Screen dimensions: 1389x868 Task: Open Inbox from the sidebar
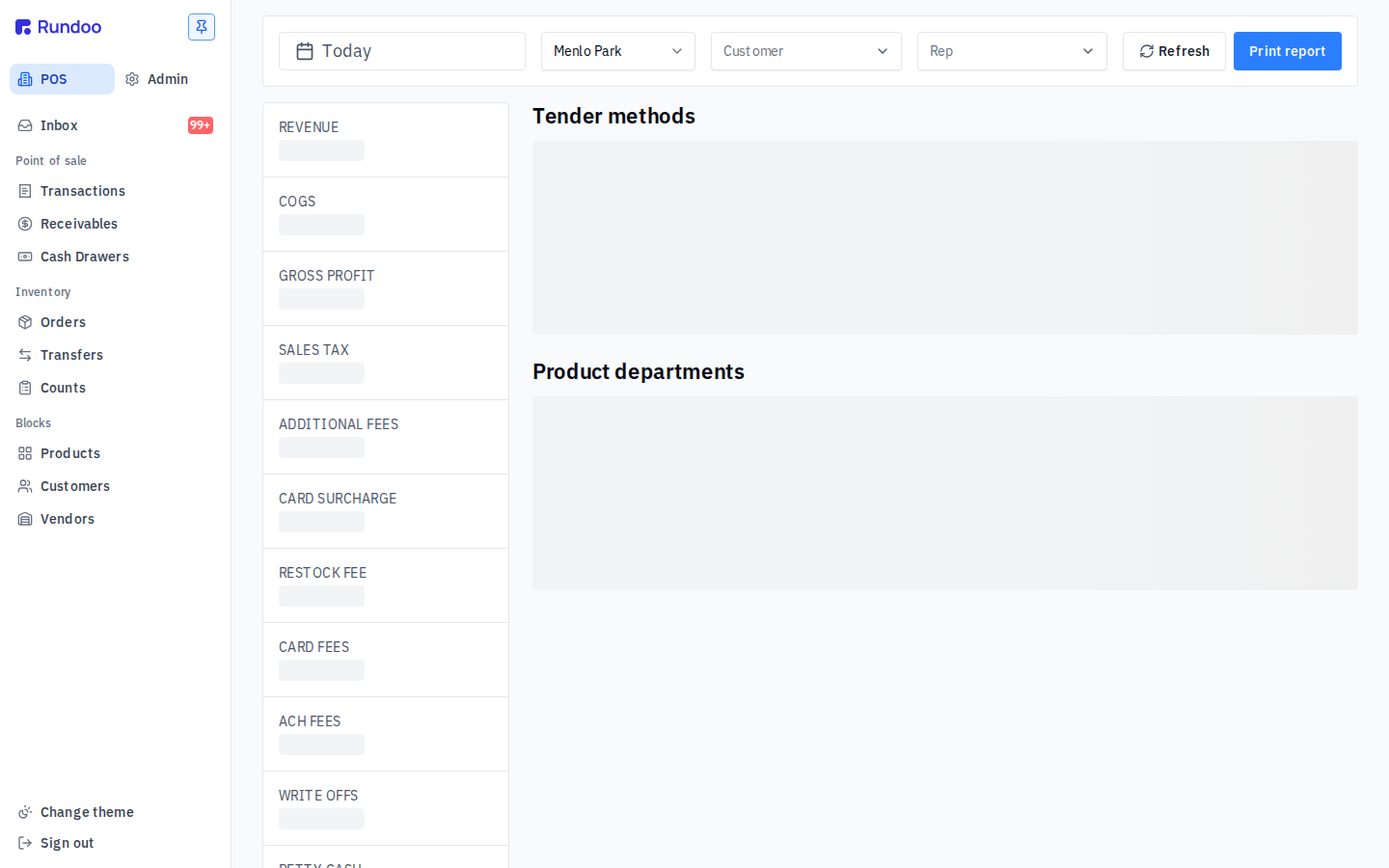pyautogui.click(x=115, y=125)
